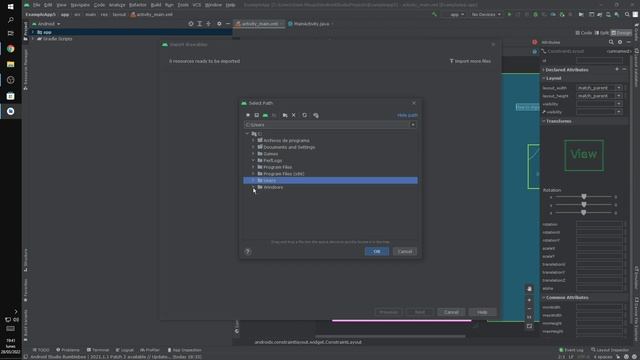640x360 pixels.
Task: Expand Archivos de programa folder
Action: 253,140
